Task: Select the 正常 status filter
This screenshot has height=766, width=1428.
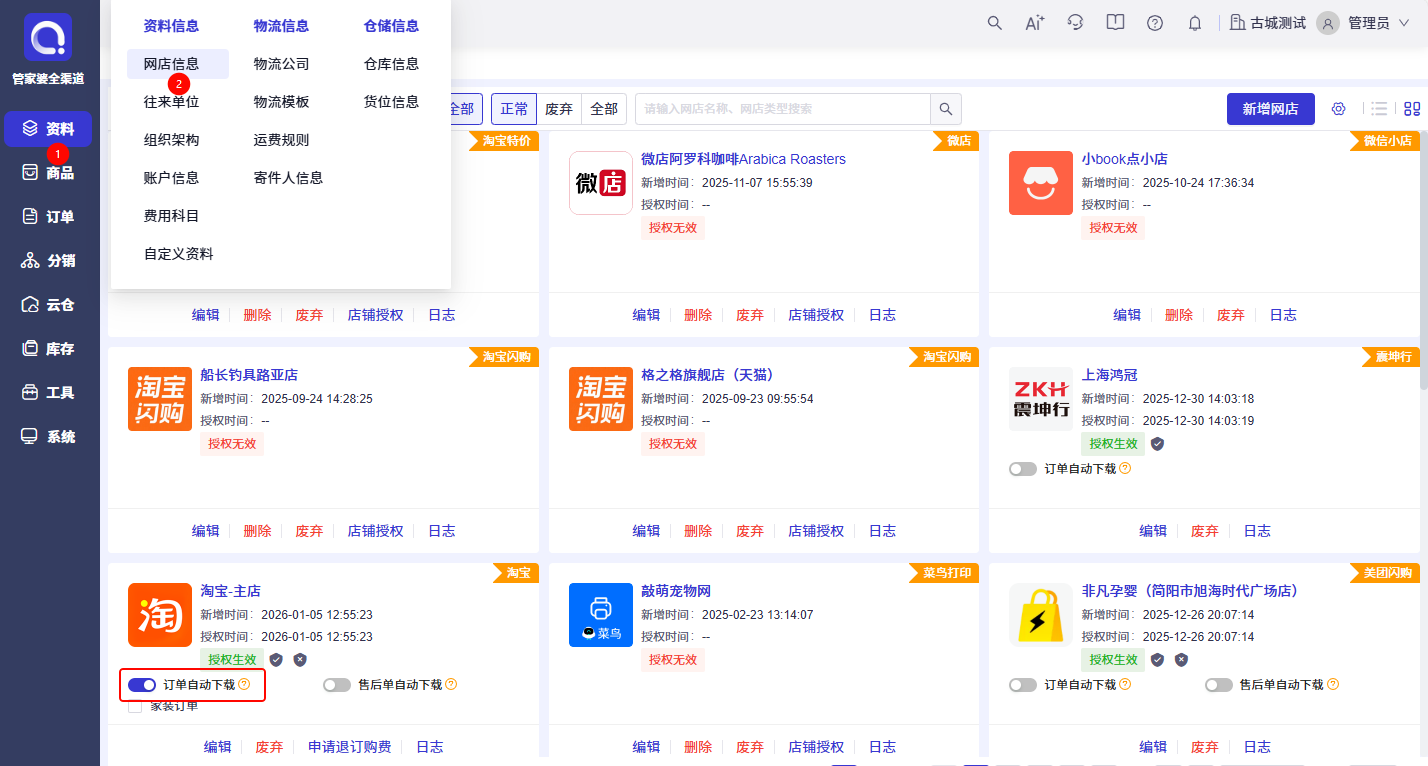Action: tap(515, 109)
